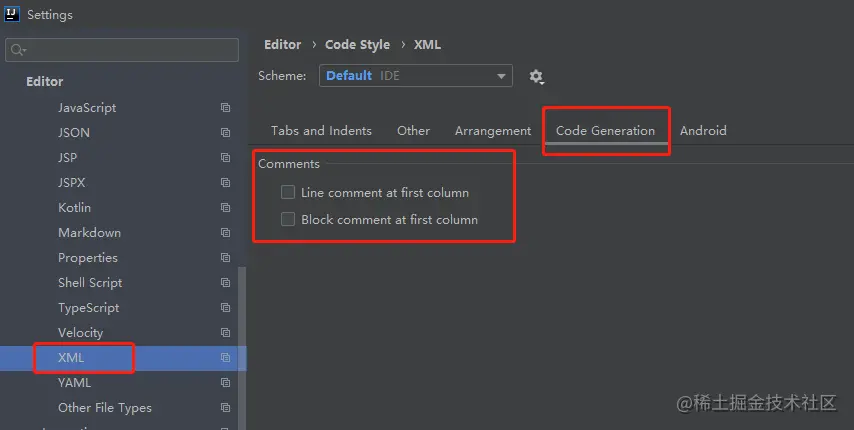Click the copy icon beside JSON

[x=225, y=133]
